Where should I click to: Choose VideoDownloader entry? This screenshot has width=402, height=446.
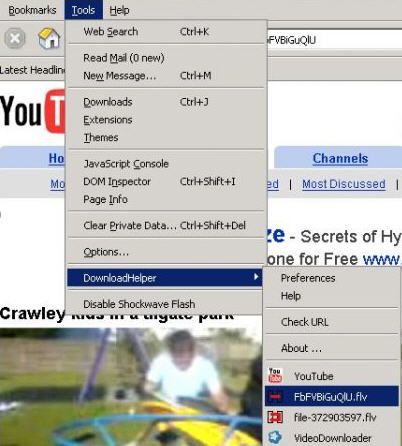(x=332, y=437)
